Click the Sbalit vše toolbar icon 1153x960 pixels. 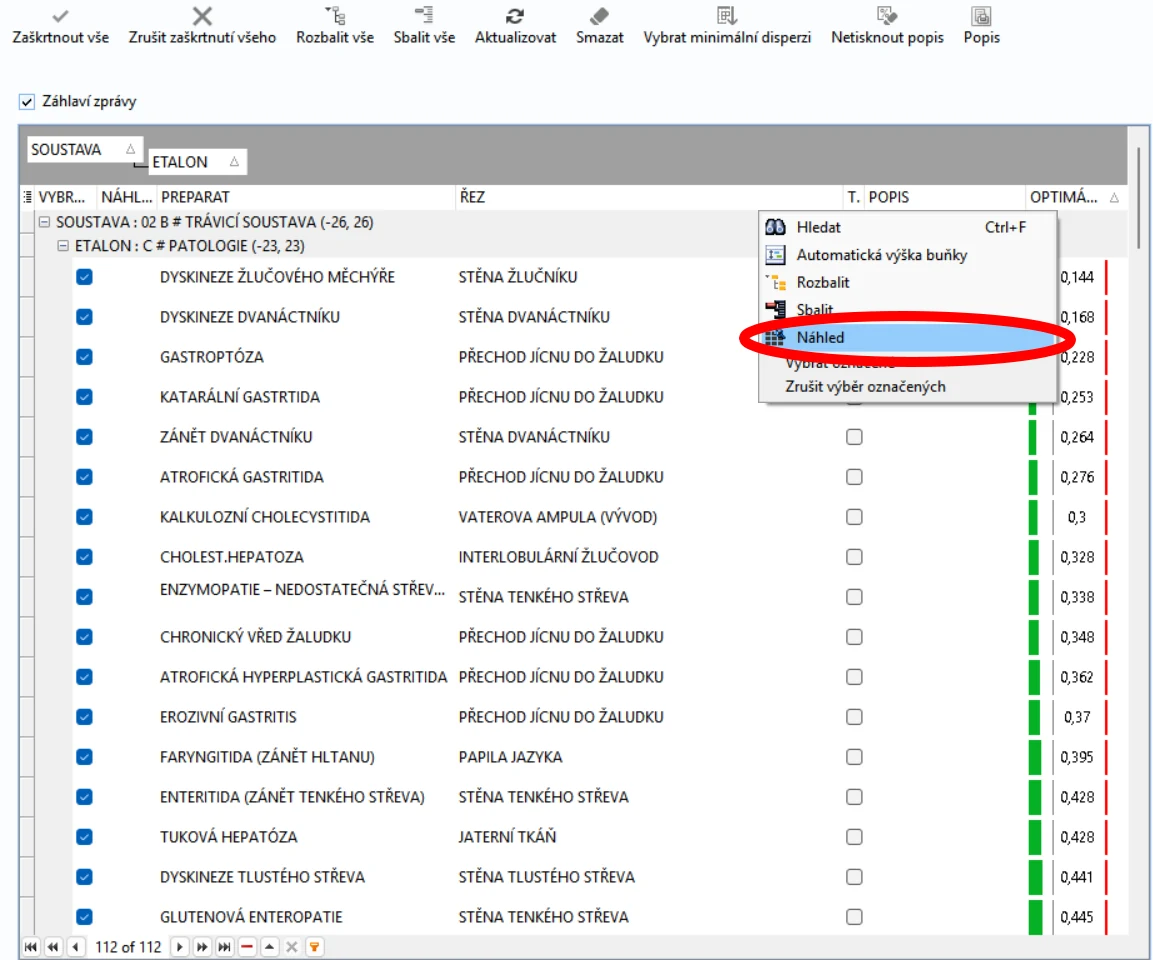[424, 15]
